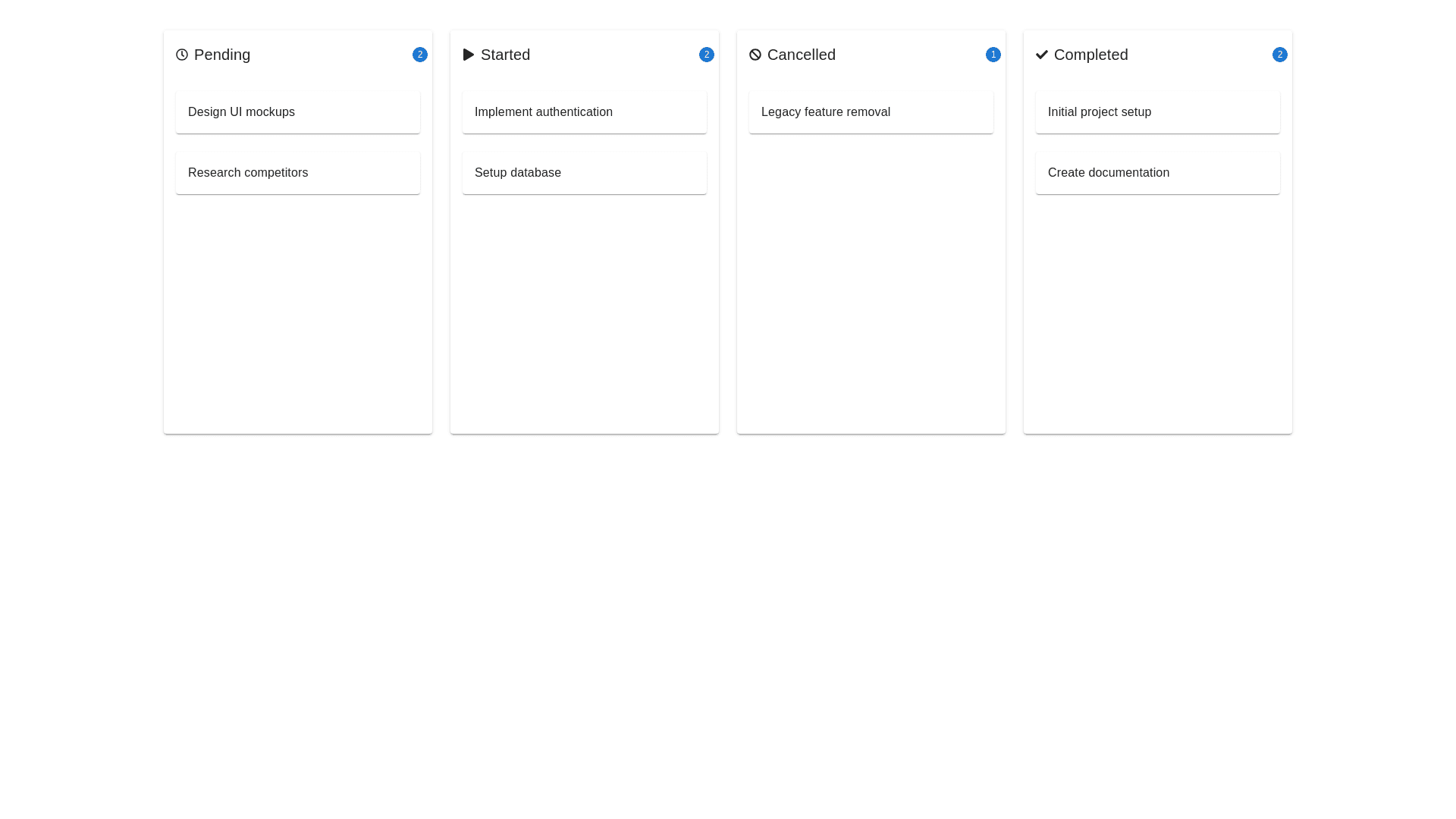Screen dimensions: 1456x819
Task: Click the Started column heading text
Action: (505, 55)
